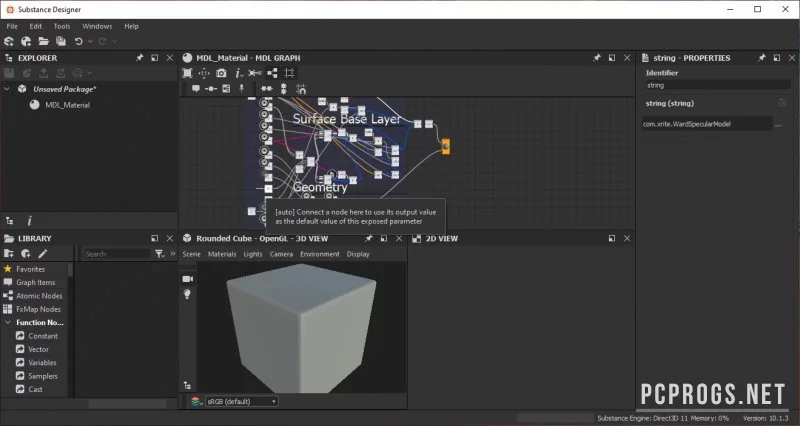Image resolution: width=800 pixels, height=426 pixels.
Task: Click the New Substance icon in main toolbar
Action: pyautogui.click(x=9, y=41)
